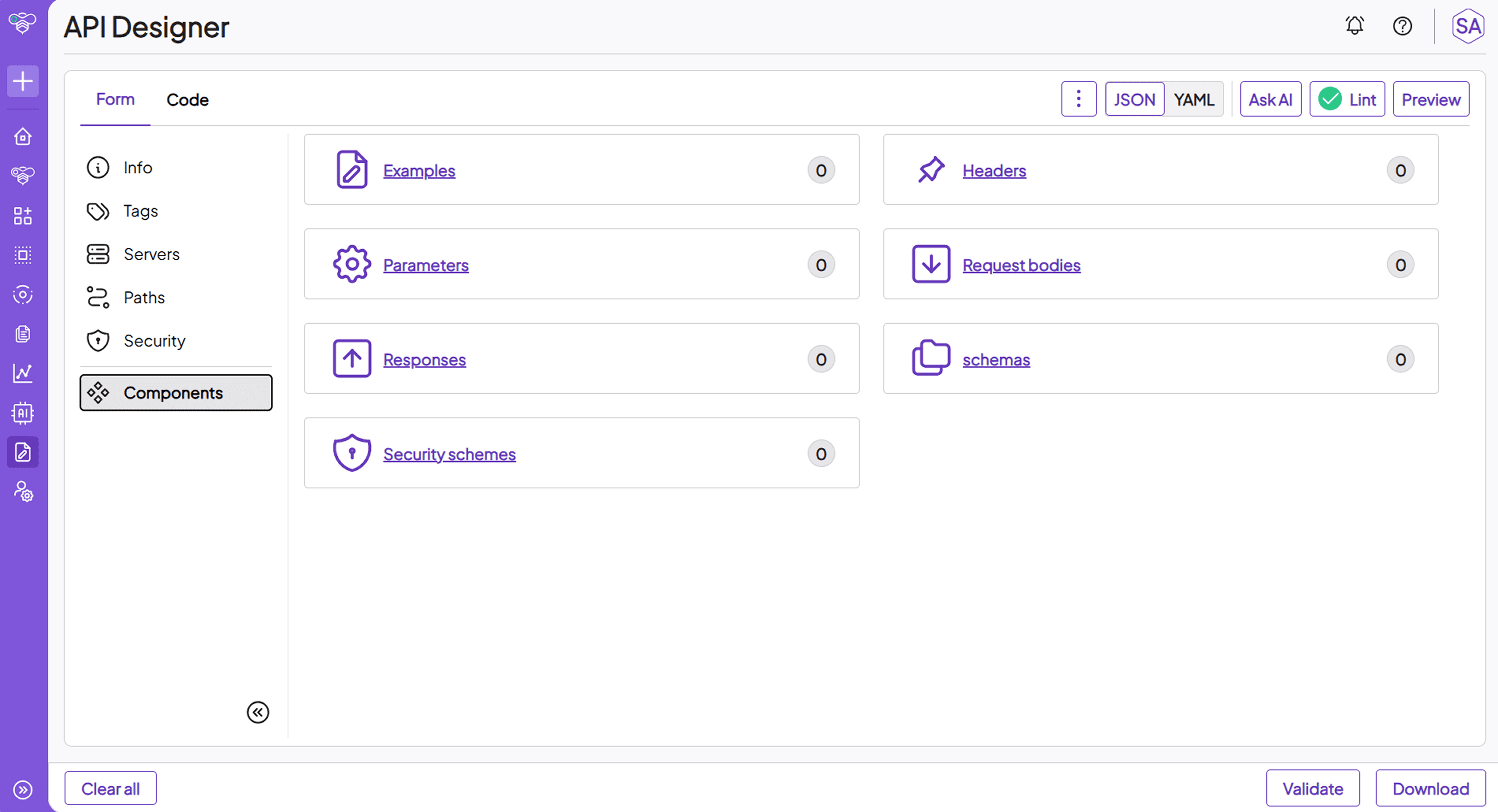Go to home icon in sidebar
Screen dimensions: 1498x812
click(x=23, y=136)
